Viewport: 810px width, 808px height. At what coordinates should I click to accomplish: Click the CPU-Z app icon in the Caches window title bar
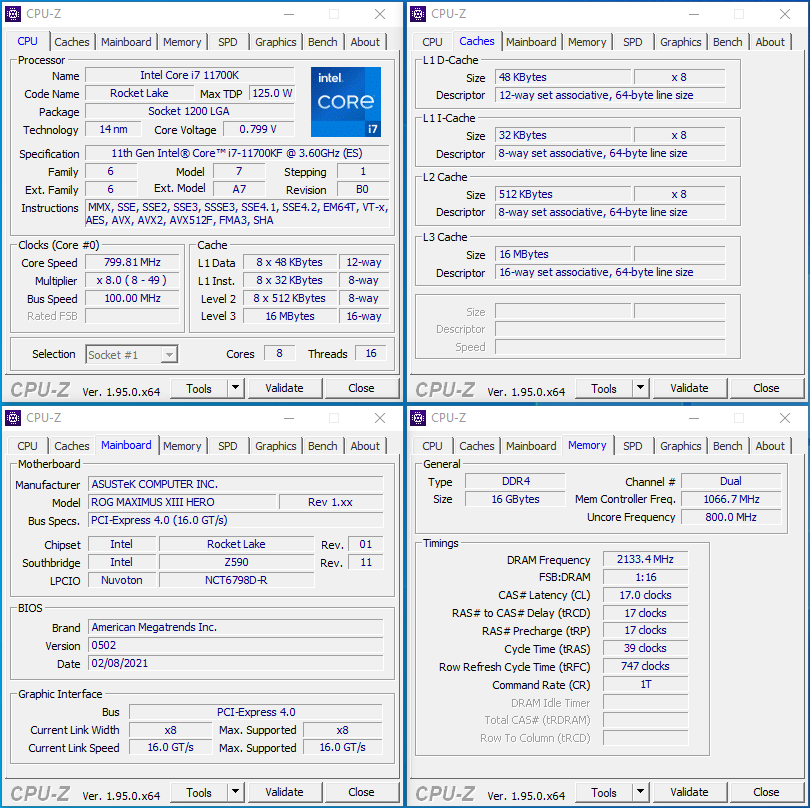pyautogui.click(x=418, y=14)
